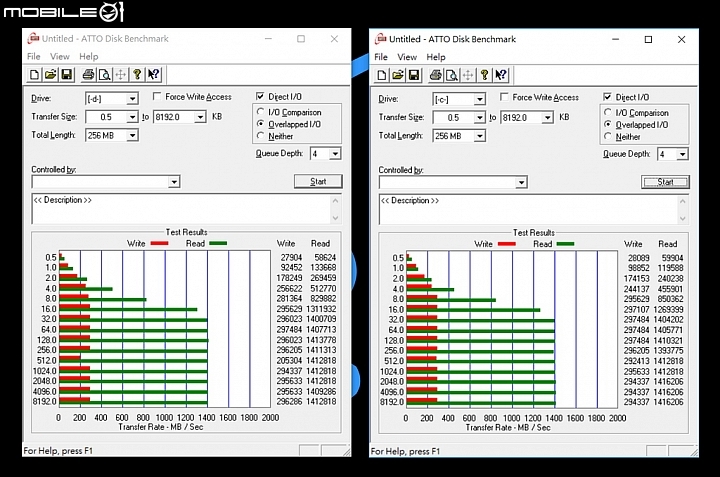The image size is (720, 477).
Task: Open Drive [-c-] dropdown in right window
Action: [479, 99]
